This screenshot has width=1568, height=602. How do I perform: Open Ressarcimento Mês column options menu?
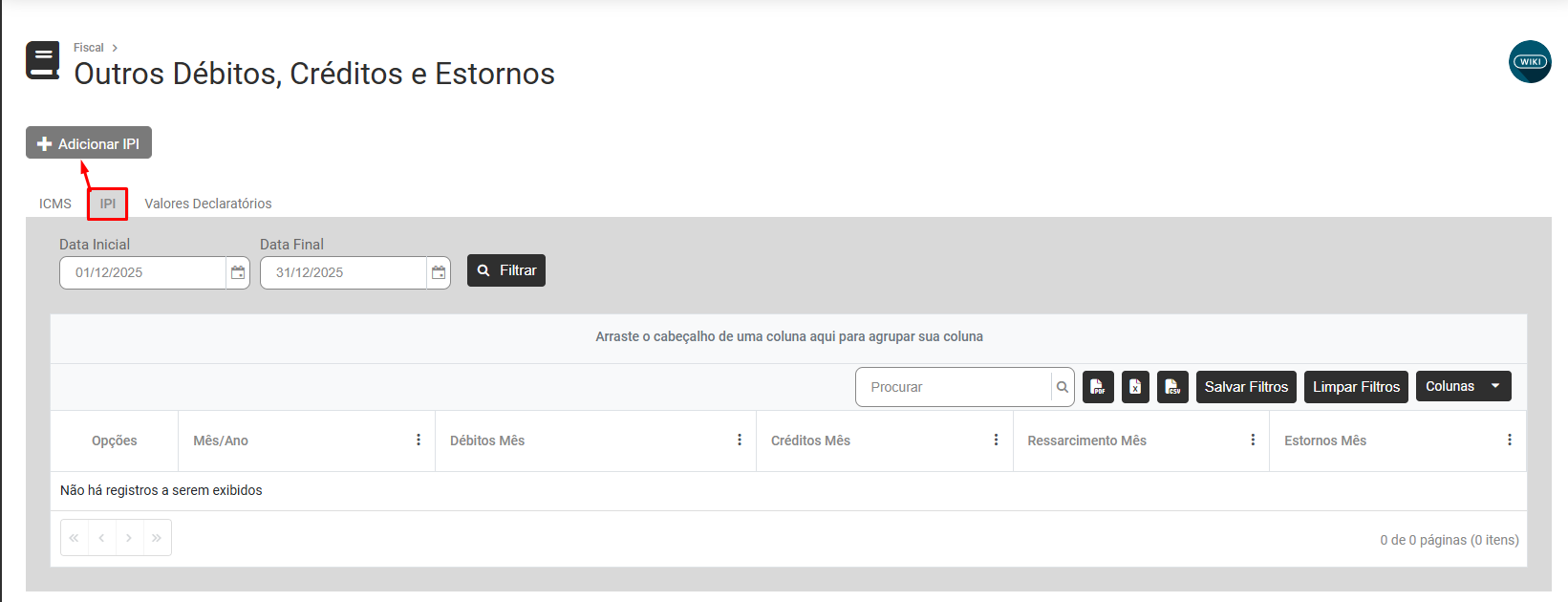pyautogui.click(x=1253, y=440)
